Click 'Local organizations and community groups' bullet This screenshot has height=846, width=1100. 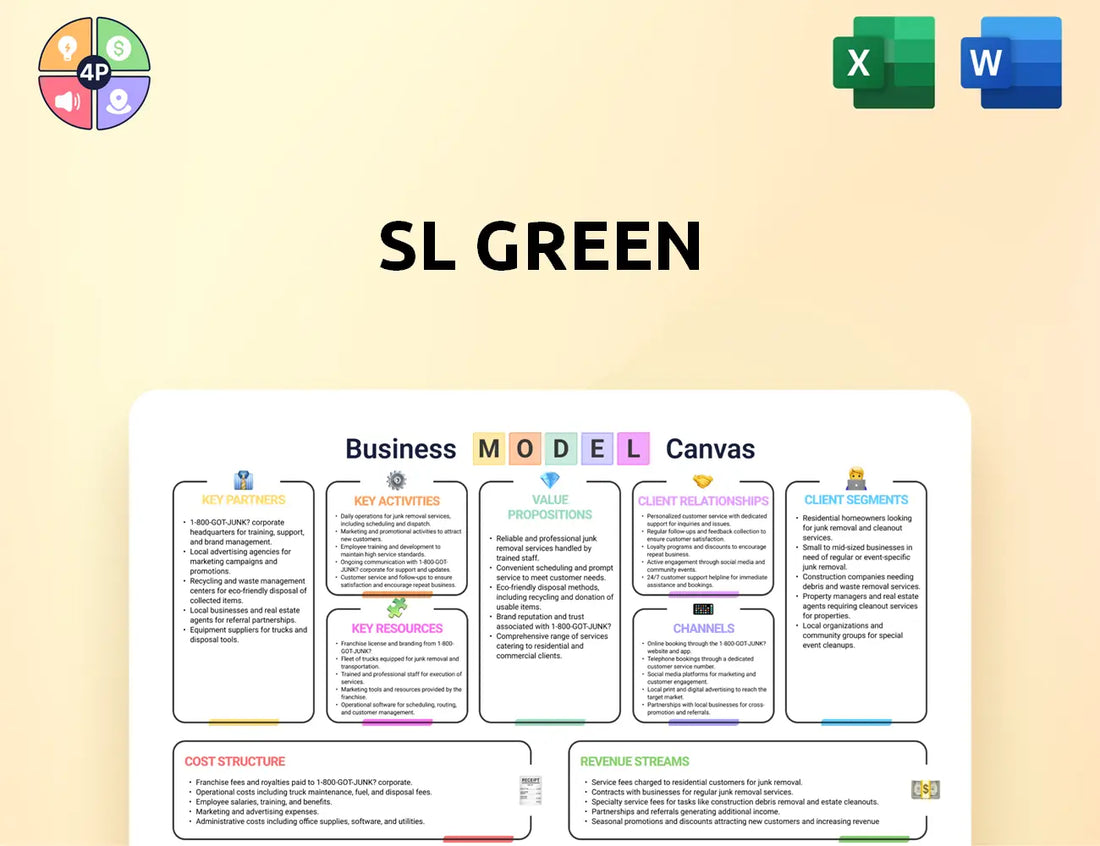(850, 636)
